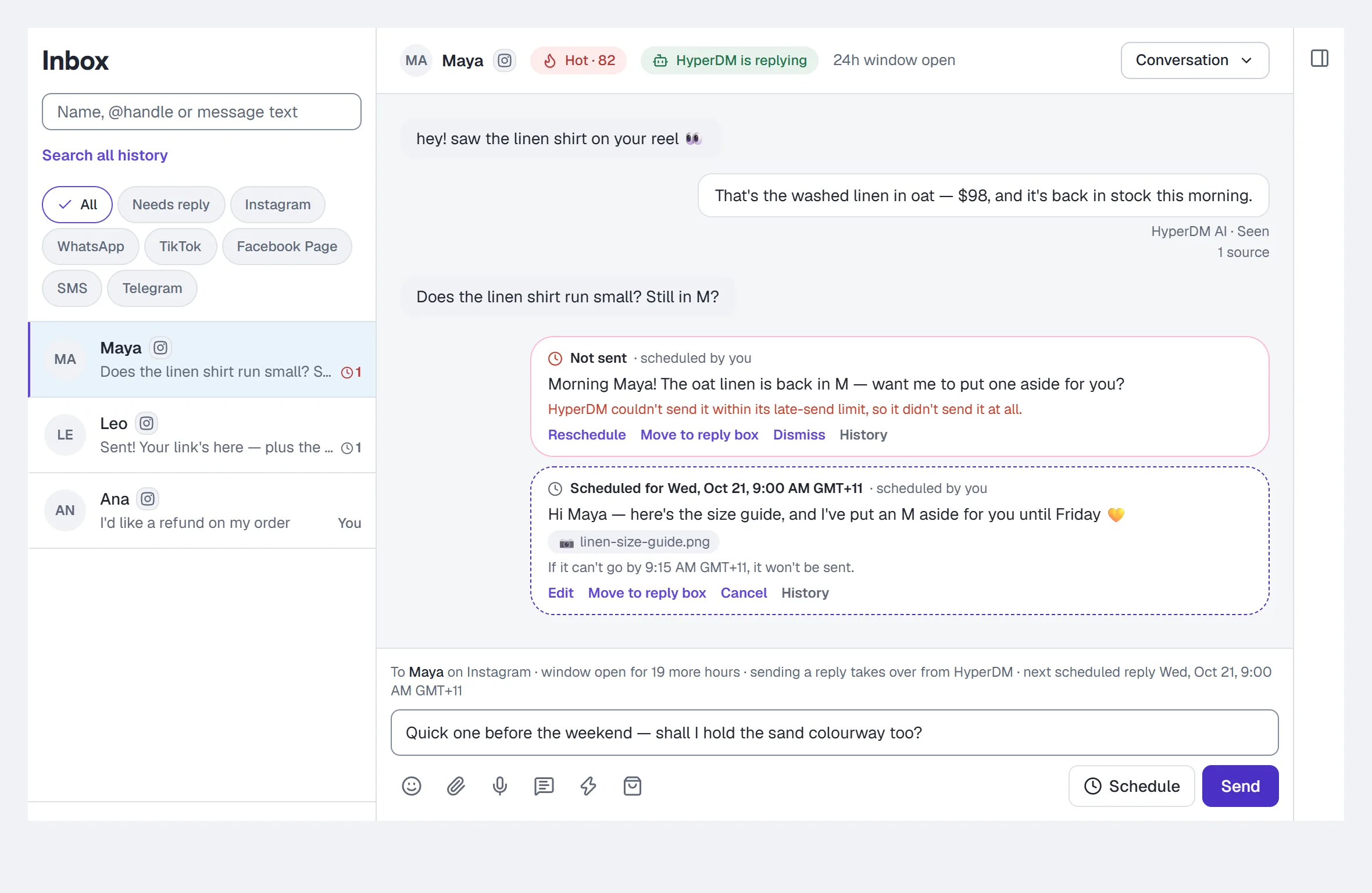Edit the scheduled Wed Oct 21 message
1372x893 pixels.
coord(560,593)
